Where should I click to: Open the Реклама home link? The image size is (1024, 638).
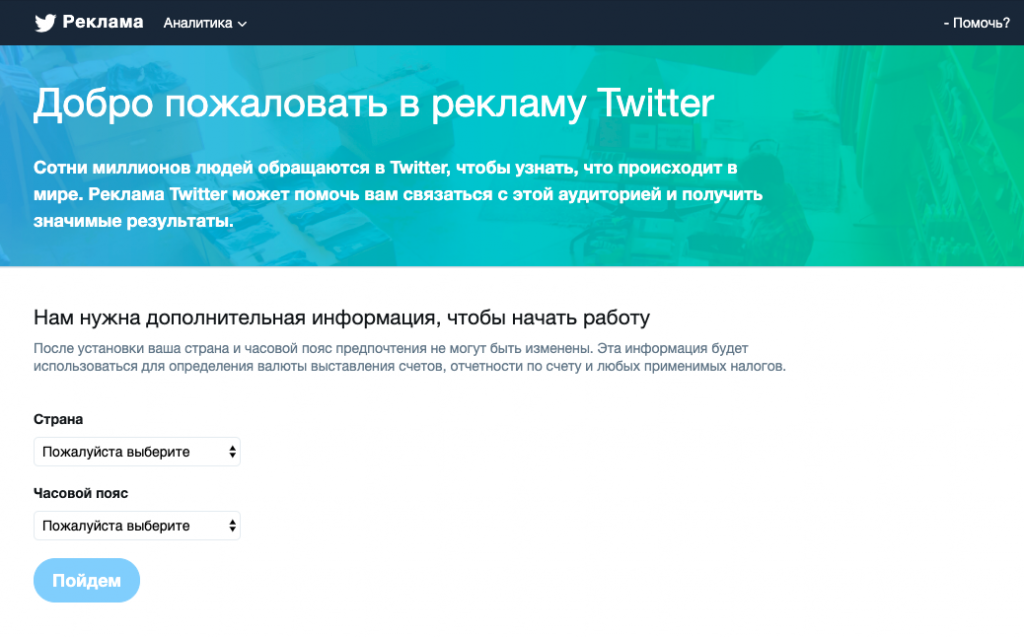click(x=103, y=22)
